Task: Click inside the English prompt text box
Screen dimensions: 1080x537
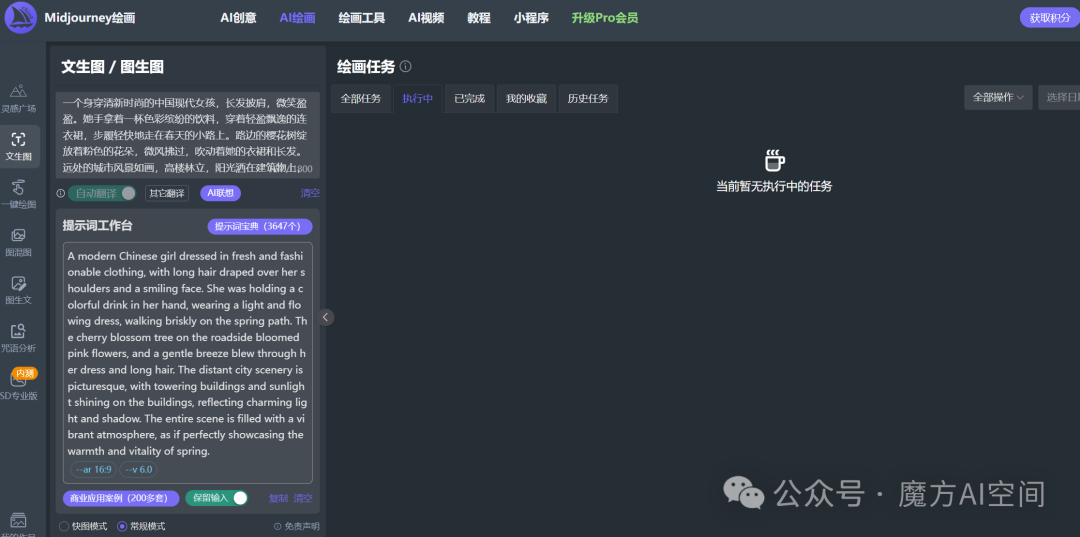Action: [x=187, y=350]
